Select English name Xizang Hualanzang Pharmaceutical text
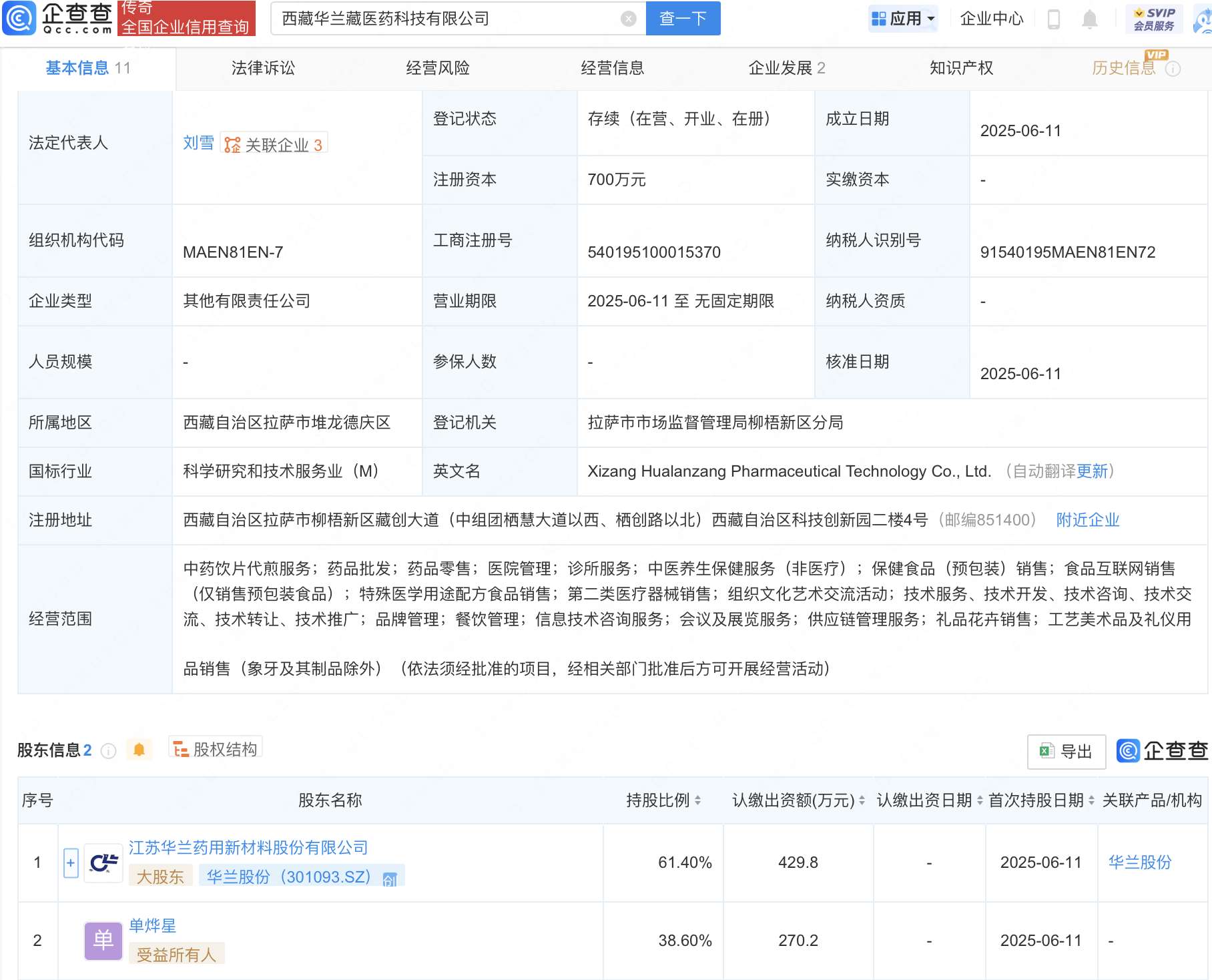 (x=790, y=471)
